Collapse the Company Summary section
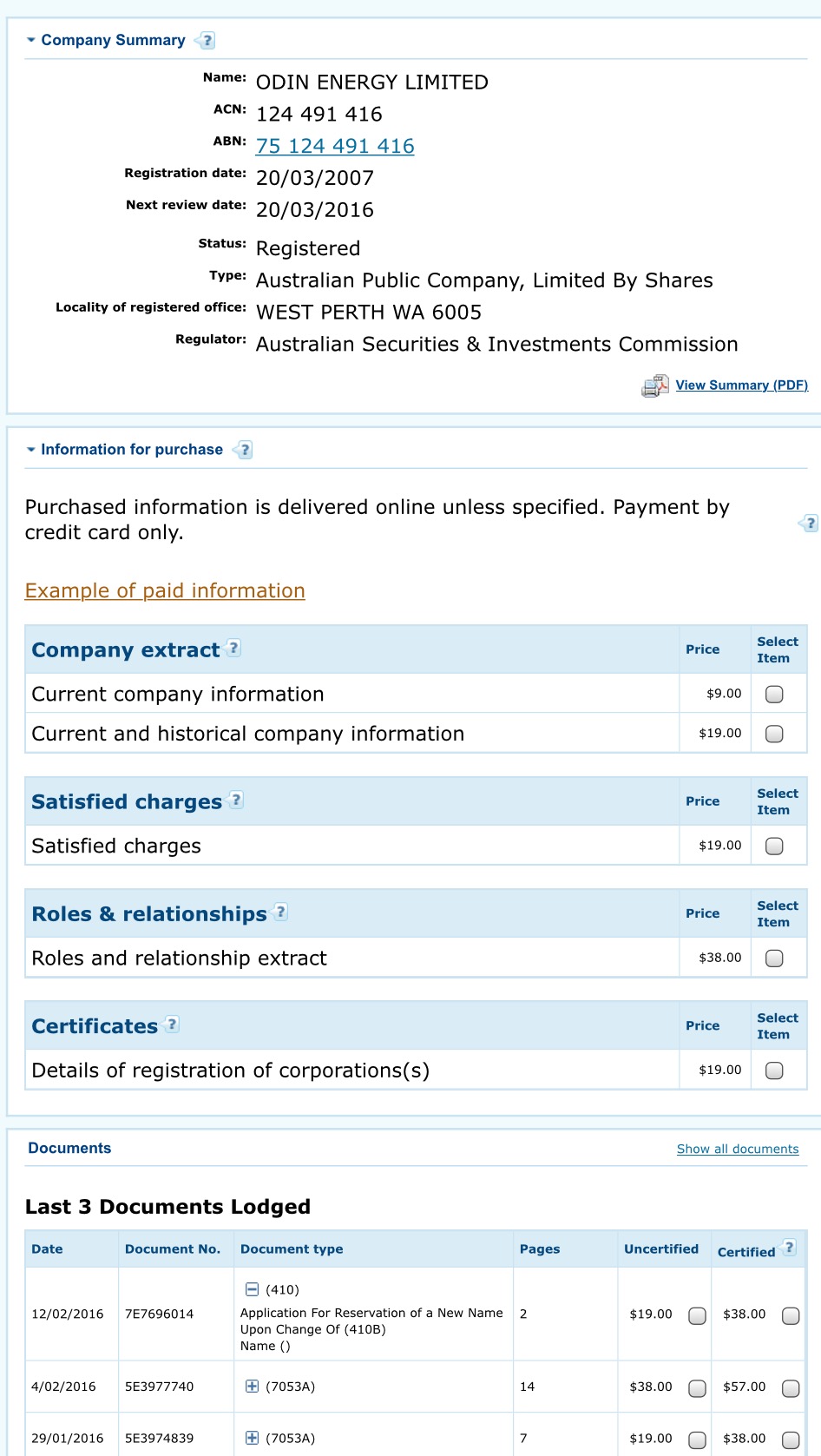Viewport: 821px width, 1456px height. [x=31, y=40]
